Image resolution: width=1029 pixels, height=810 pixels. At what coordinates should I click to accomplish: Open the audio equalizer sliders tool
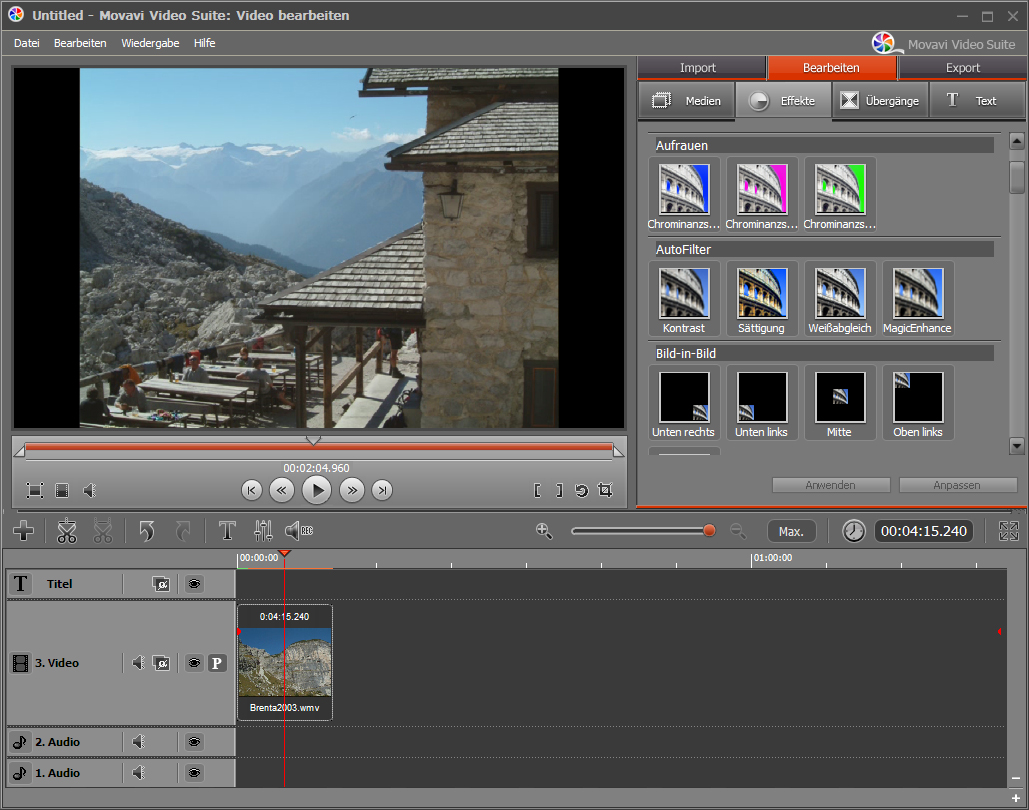coord(263,531)
